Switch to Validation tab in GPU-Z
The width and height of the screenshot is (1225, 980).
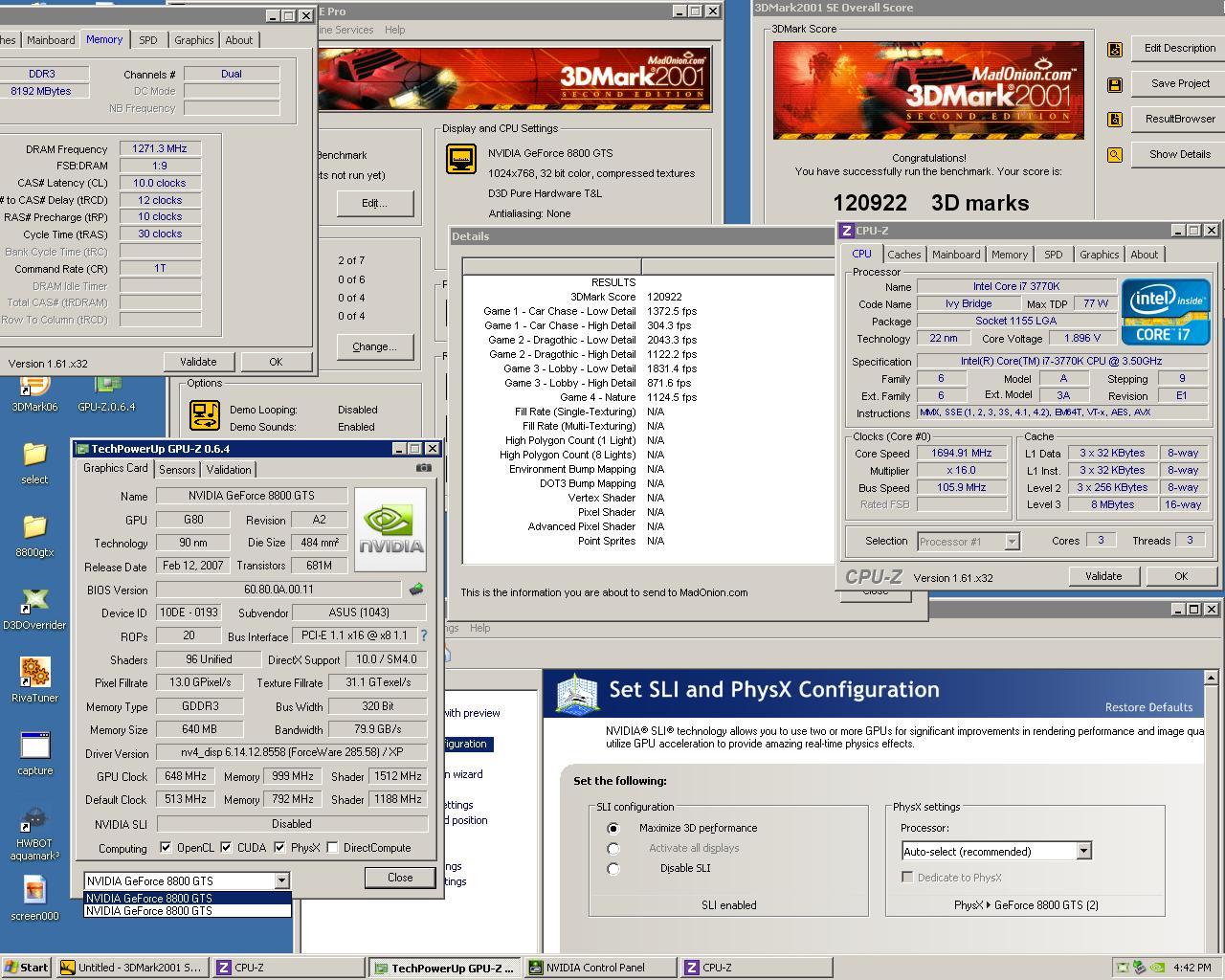(x=229, y=470)
